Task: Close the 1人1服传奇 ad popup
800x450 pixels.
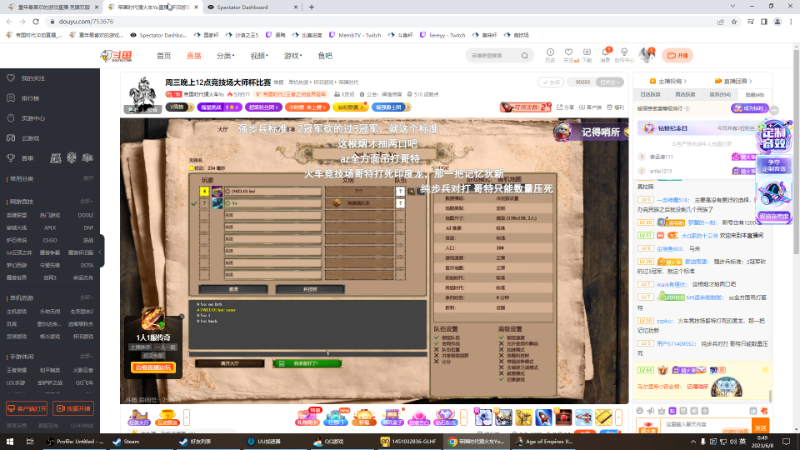Action: (x=181, y=317)
